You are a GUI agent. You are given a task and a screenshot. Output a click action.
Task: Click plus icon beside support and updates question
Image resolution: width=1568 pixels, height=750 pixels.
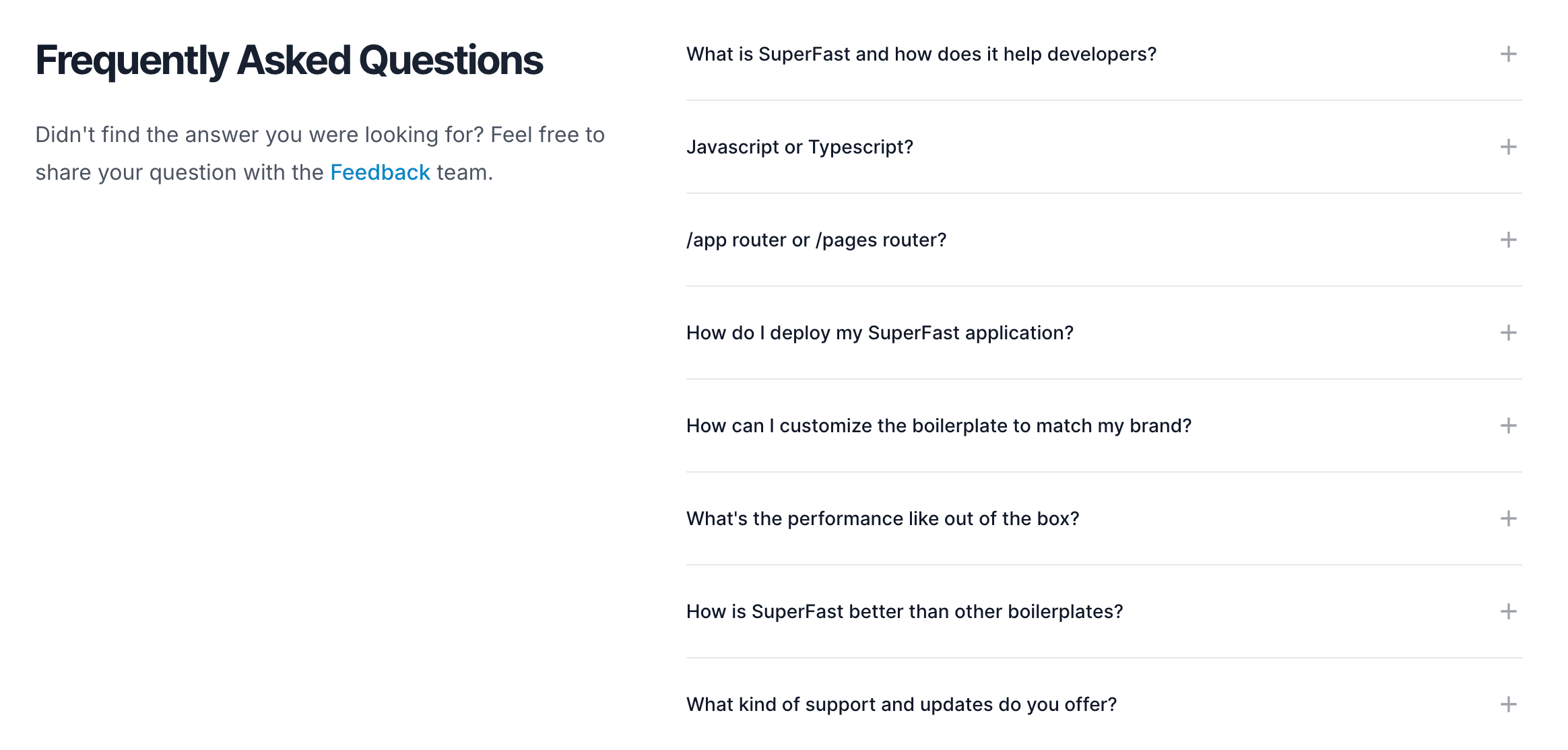[1508, 704]
